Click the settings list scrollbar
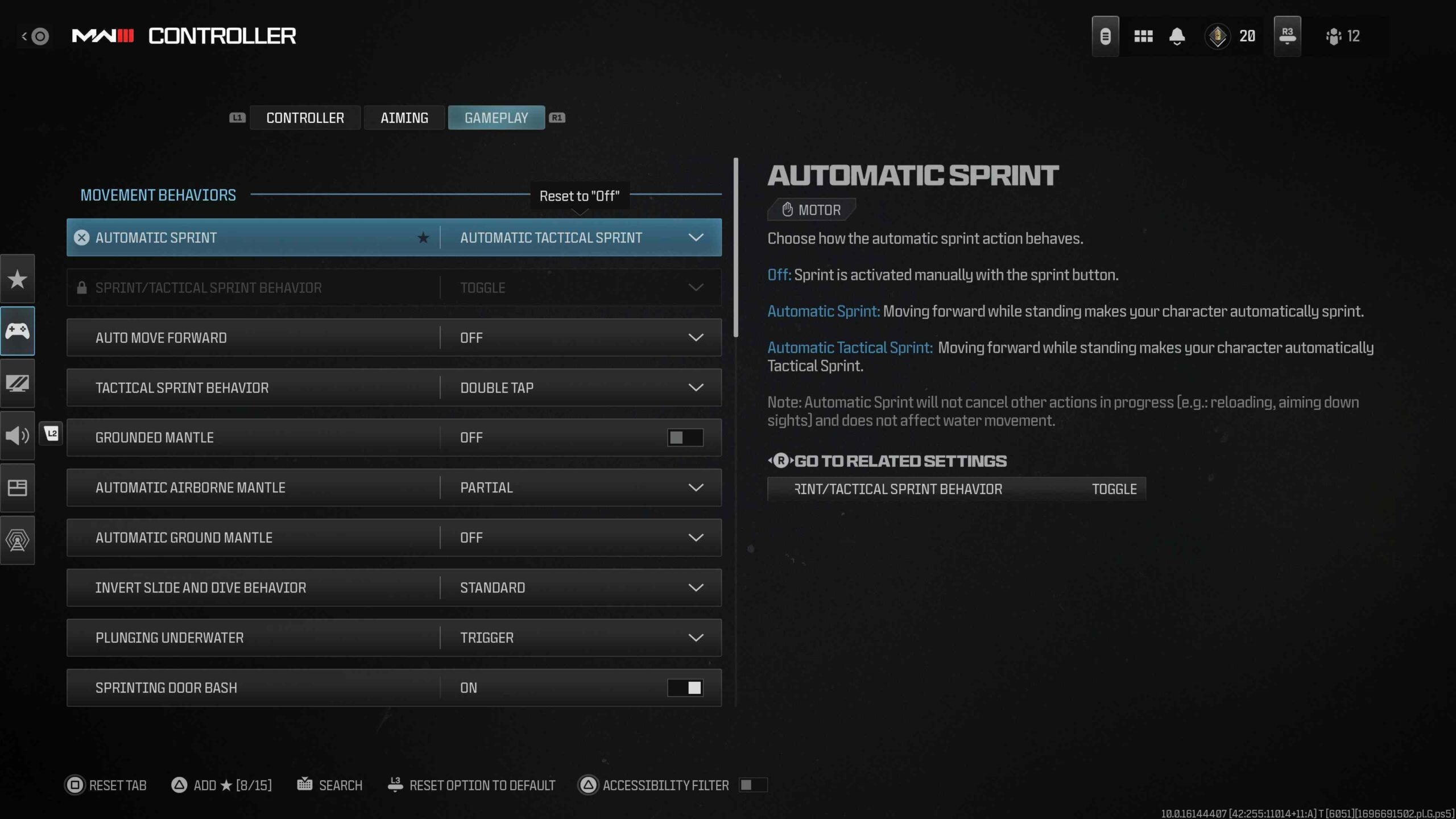 (736, 248)
